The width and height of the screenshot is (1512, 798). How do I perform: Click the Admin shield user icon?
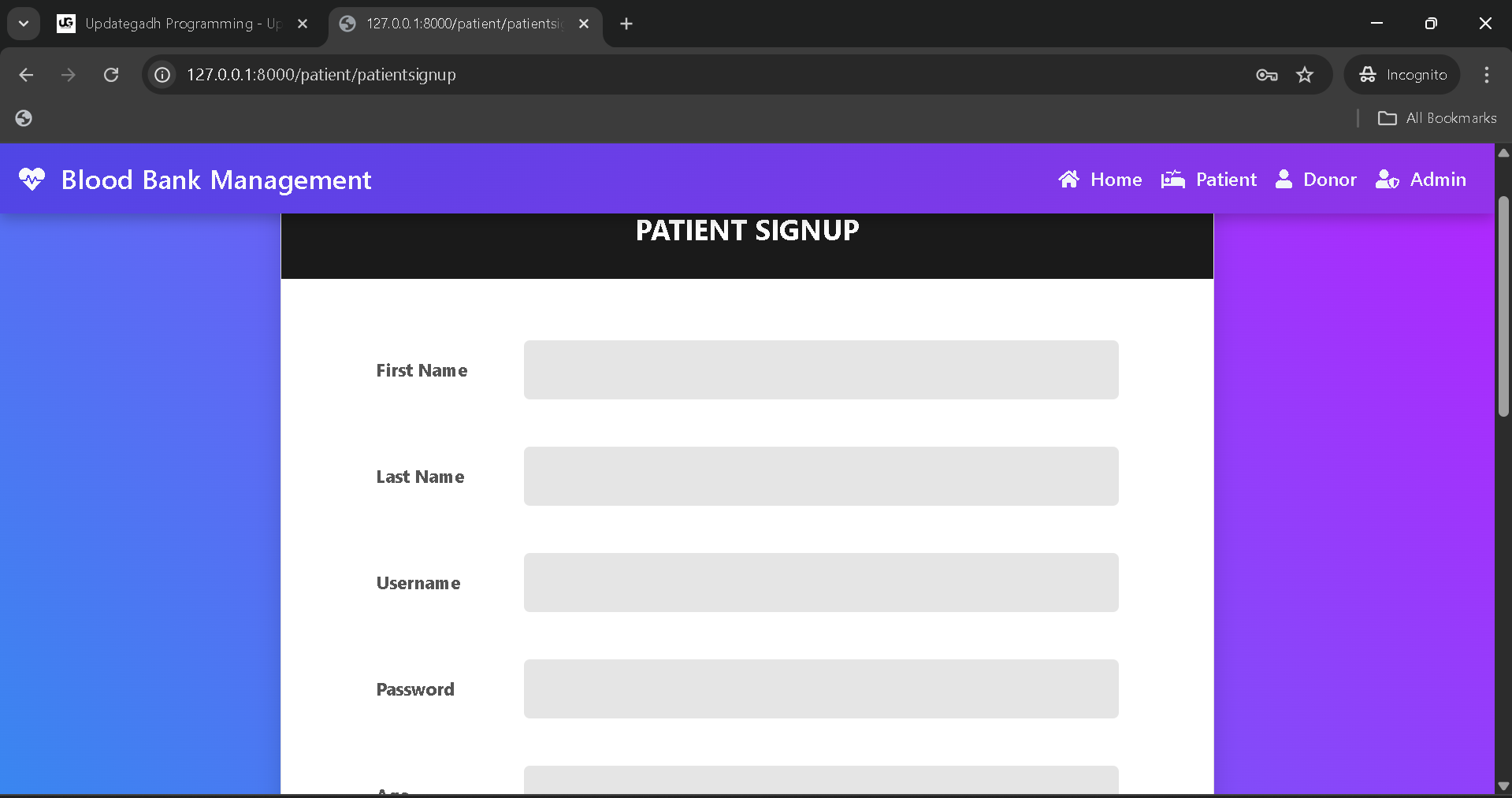pos(1387,180)
